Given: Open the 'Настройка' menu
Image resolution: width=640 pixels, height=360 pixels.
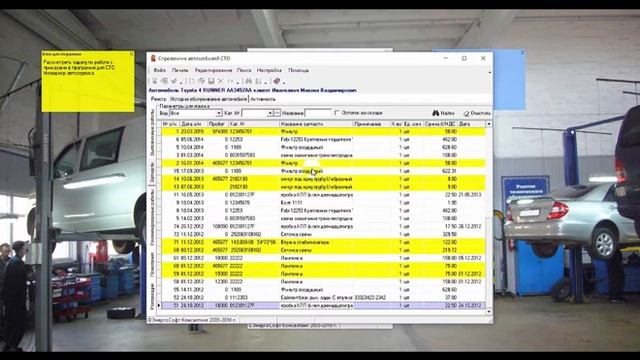Looking at the screenshot, I should (269, 70).
